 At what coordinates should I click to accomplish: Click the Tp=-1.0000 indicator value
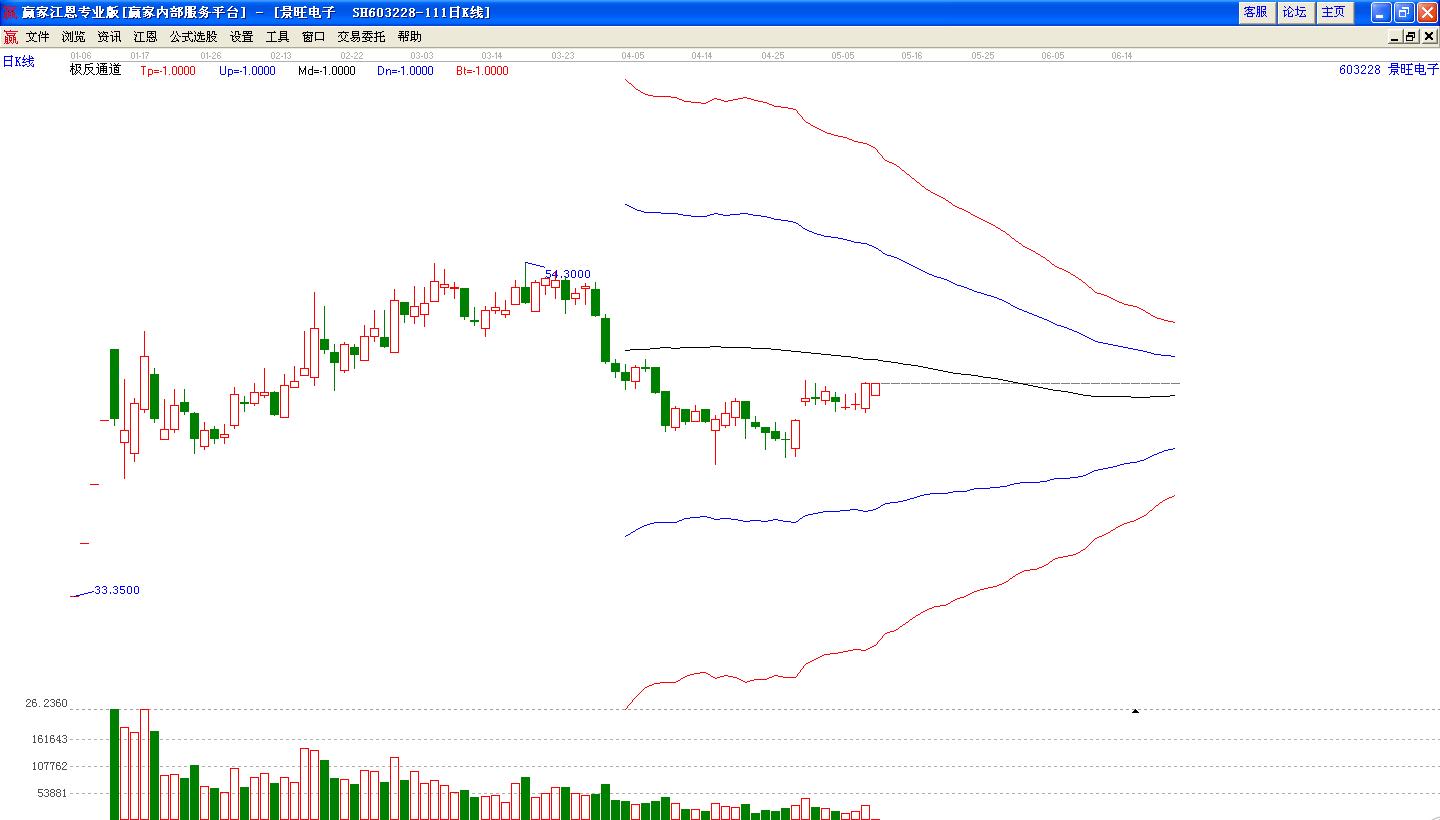168,71
